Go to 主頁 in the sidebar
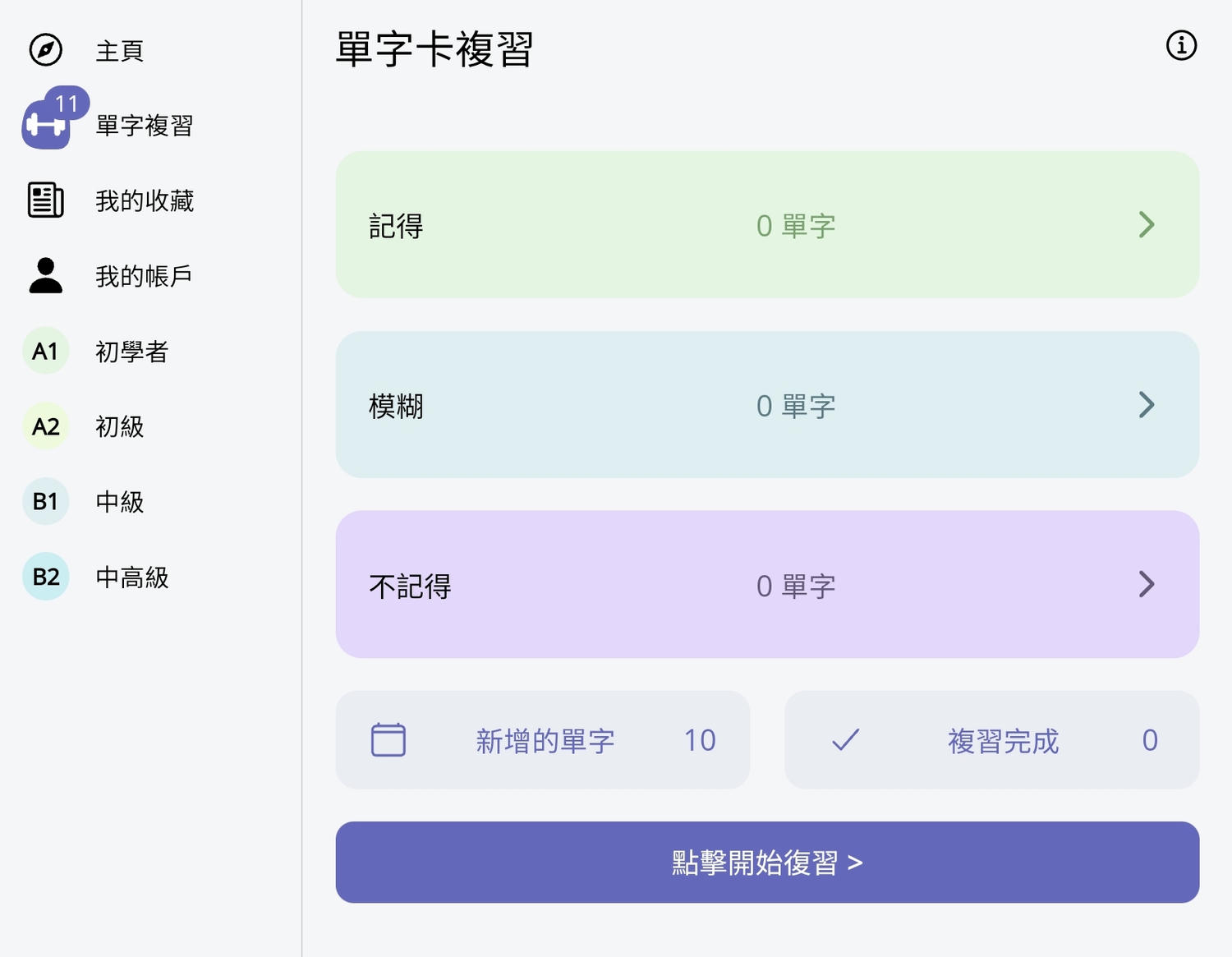Image resolution: width=1232 pixels, height=957 pixels. click(120, 51)
